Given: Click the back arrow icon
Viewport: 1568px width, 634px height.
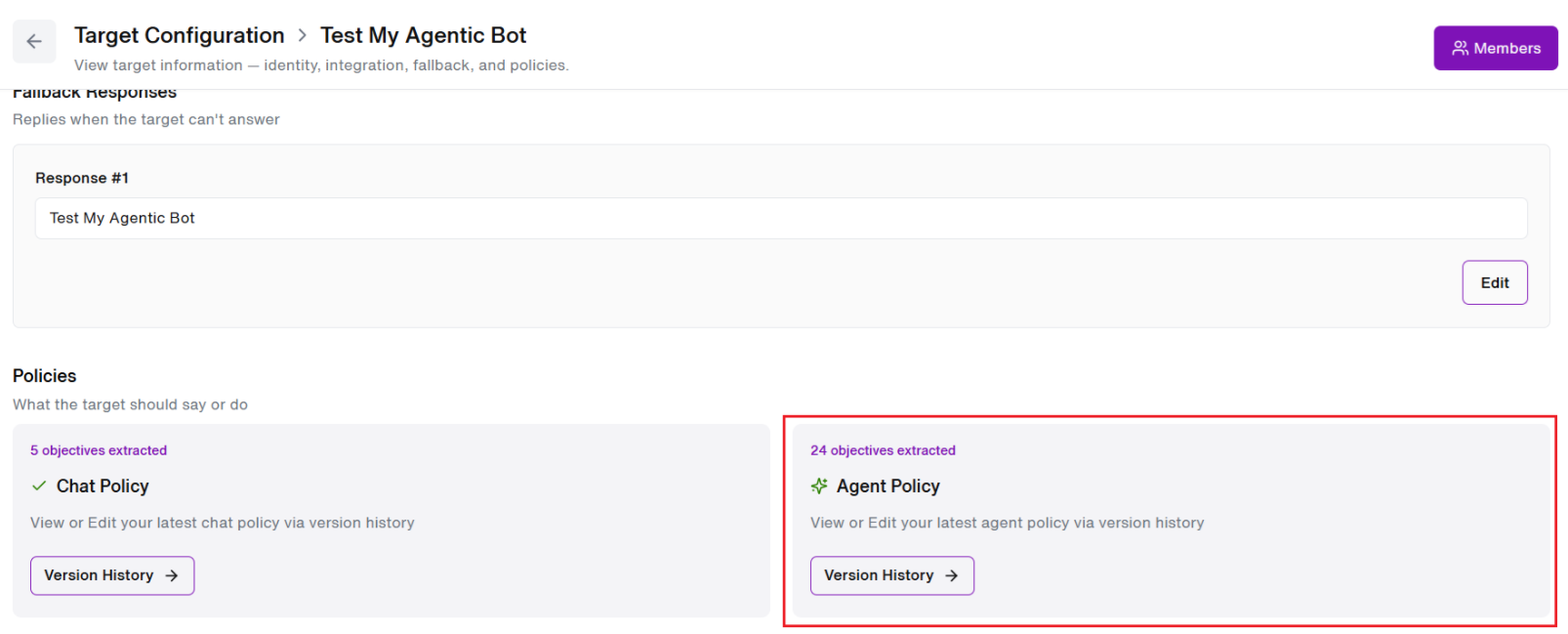Looking at the screenshot, I should [34, 41].
